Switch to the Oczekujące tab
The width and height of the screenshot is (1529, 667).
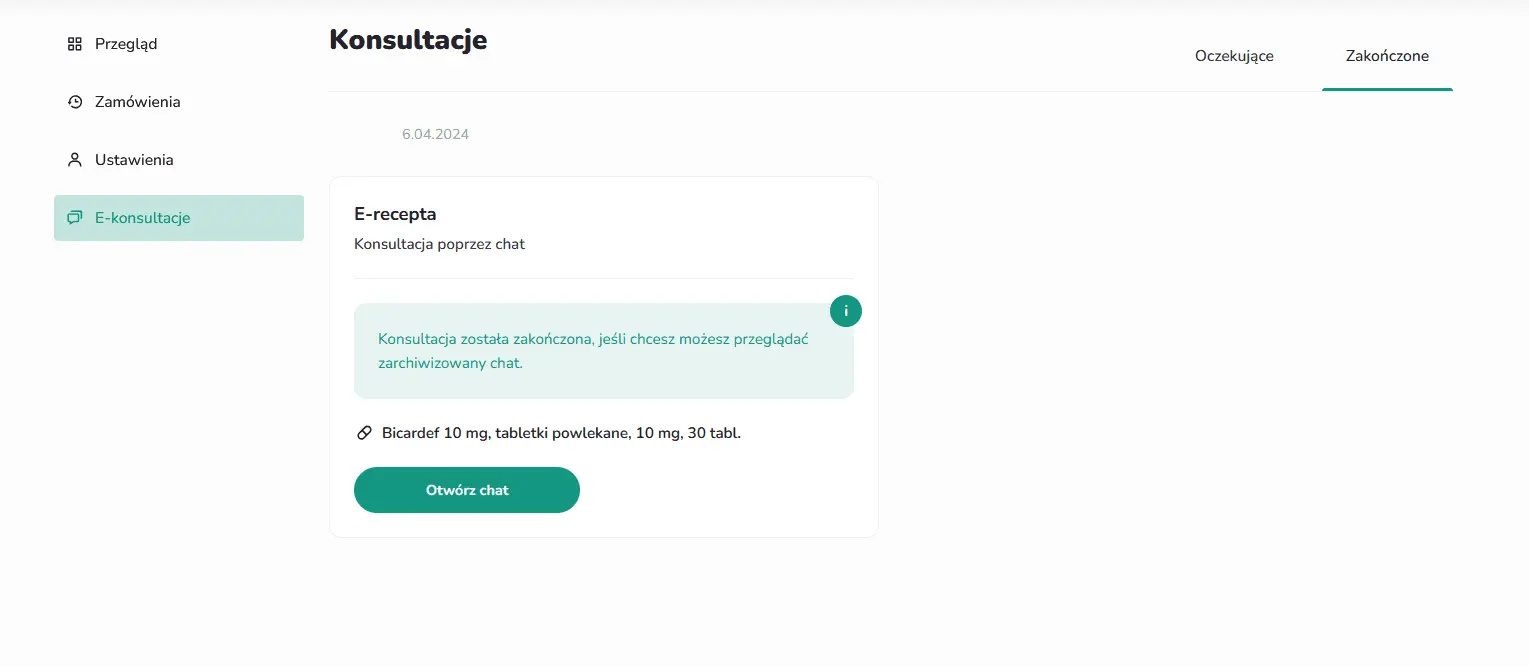coord(1234,56)
